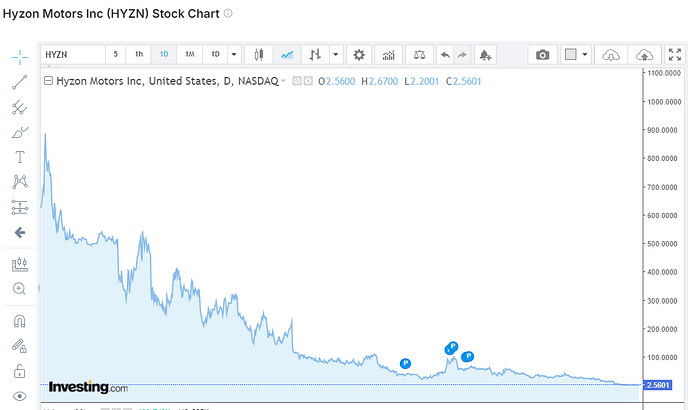Click the O2.5600 open value

tap(337, 81)
